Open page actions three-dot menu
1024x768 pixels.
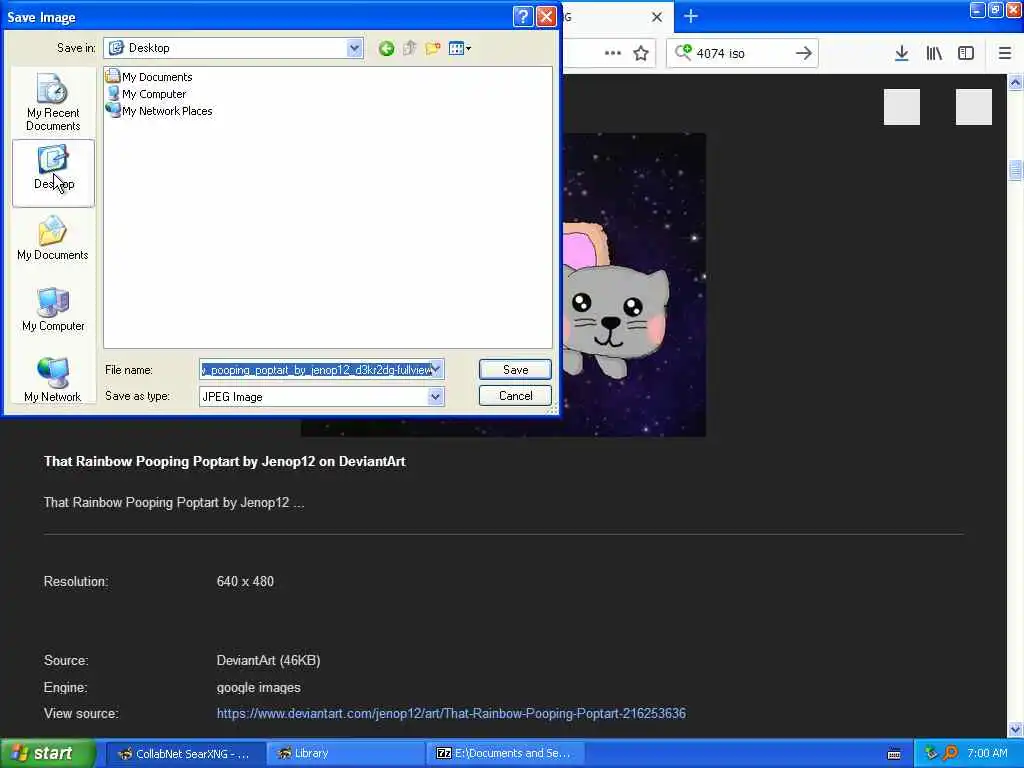(613, 53)
